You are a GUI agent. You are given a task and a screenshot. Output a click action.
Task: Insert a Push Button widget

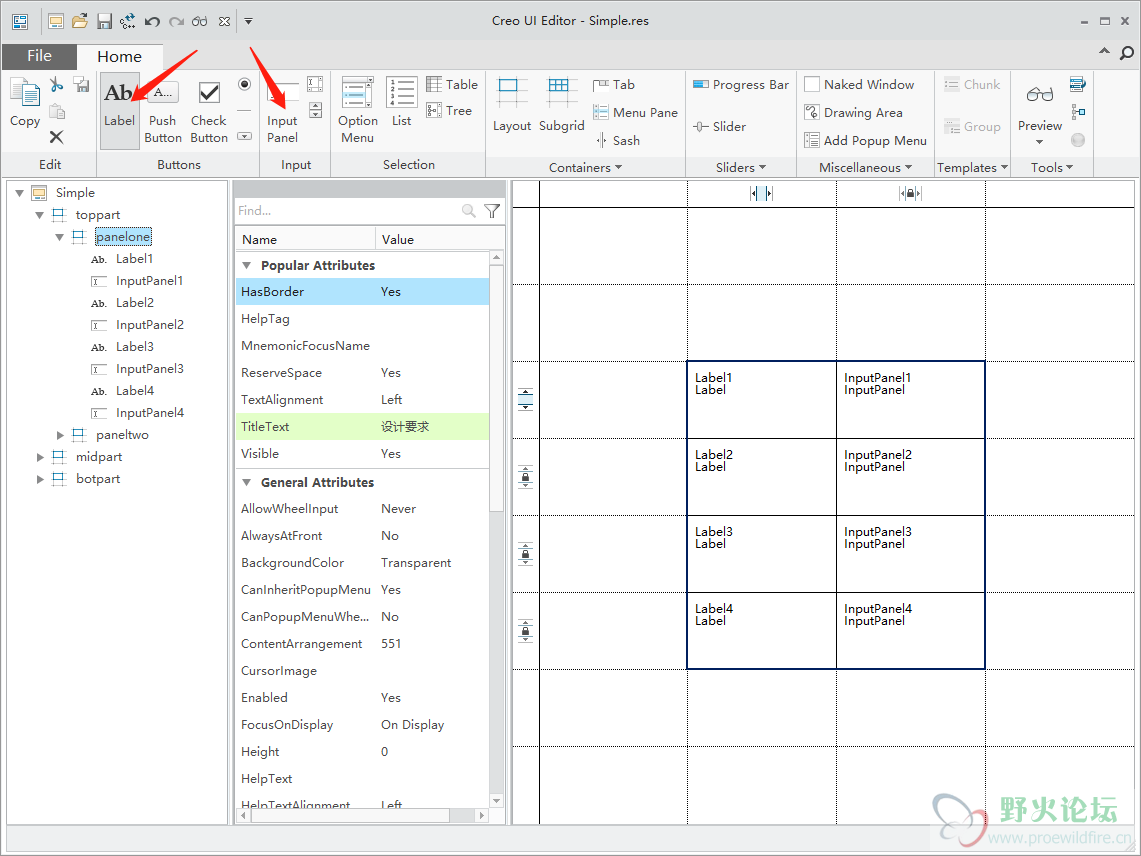coord(163,111)
